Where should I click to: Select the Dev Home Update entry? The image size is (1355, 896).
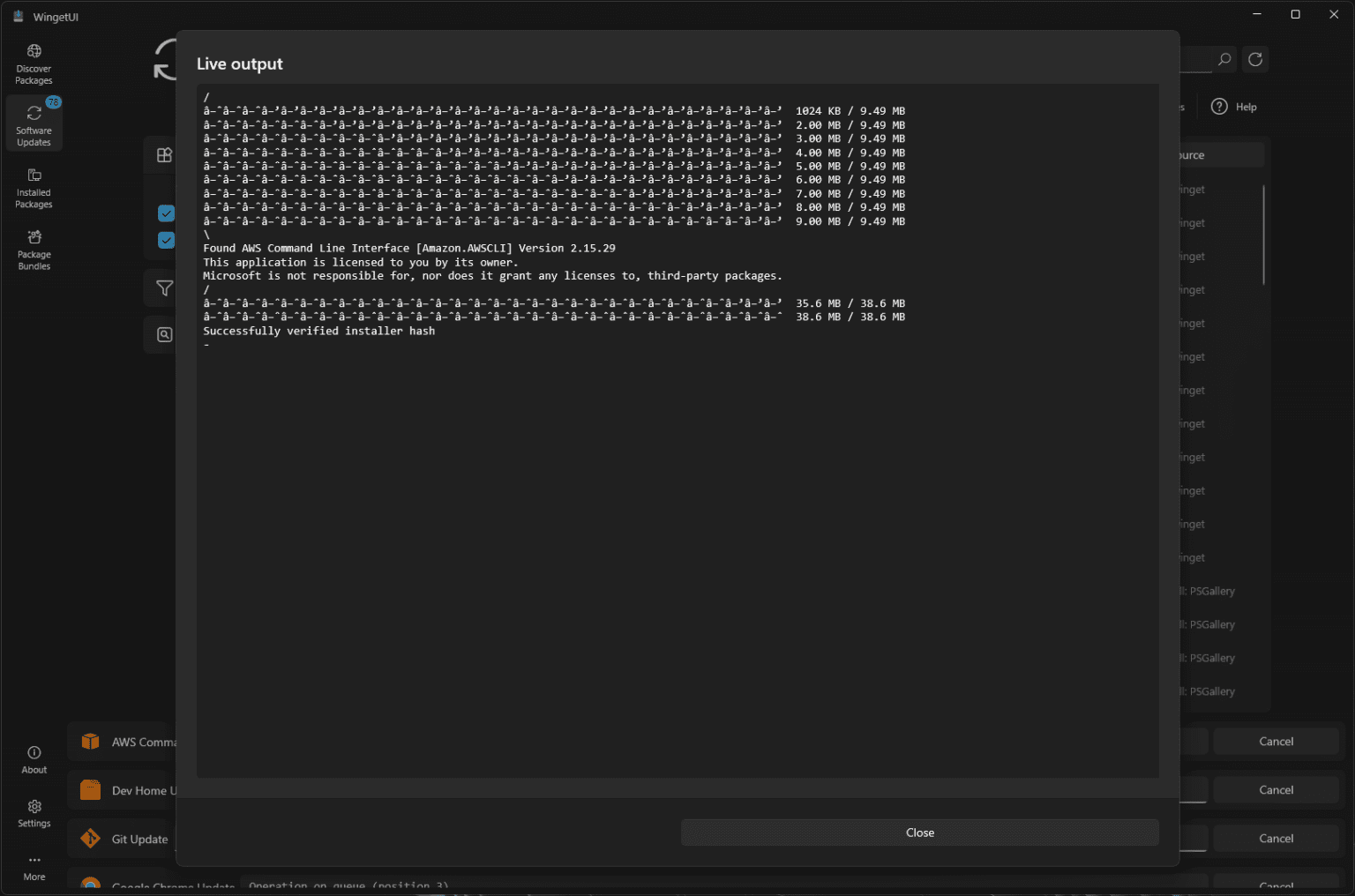click(x=141, y=790)
